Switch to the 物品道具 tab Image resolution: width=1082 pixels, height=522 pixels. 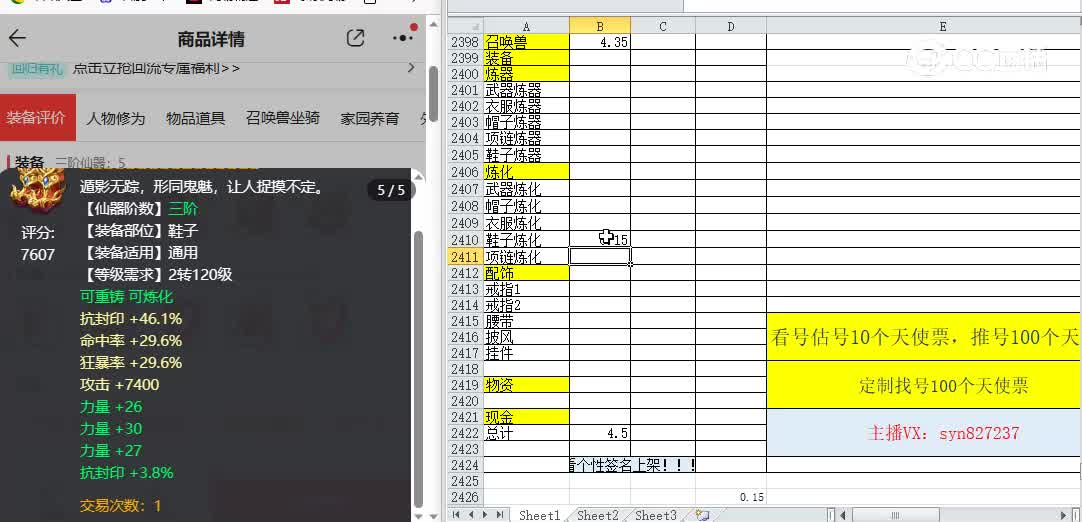(x=195, y=118)
